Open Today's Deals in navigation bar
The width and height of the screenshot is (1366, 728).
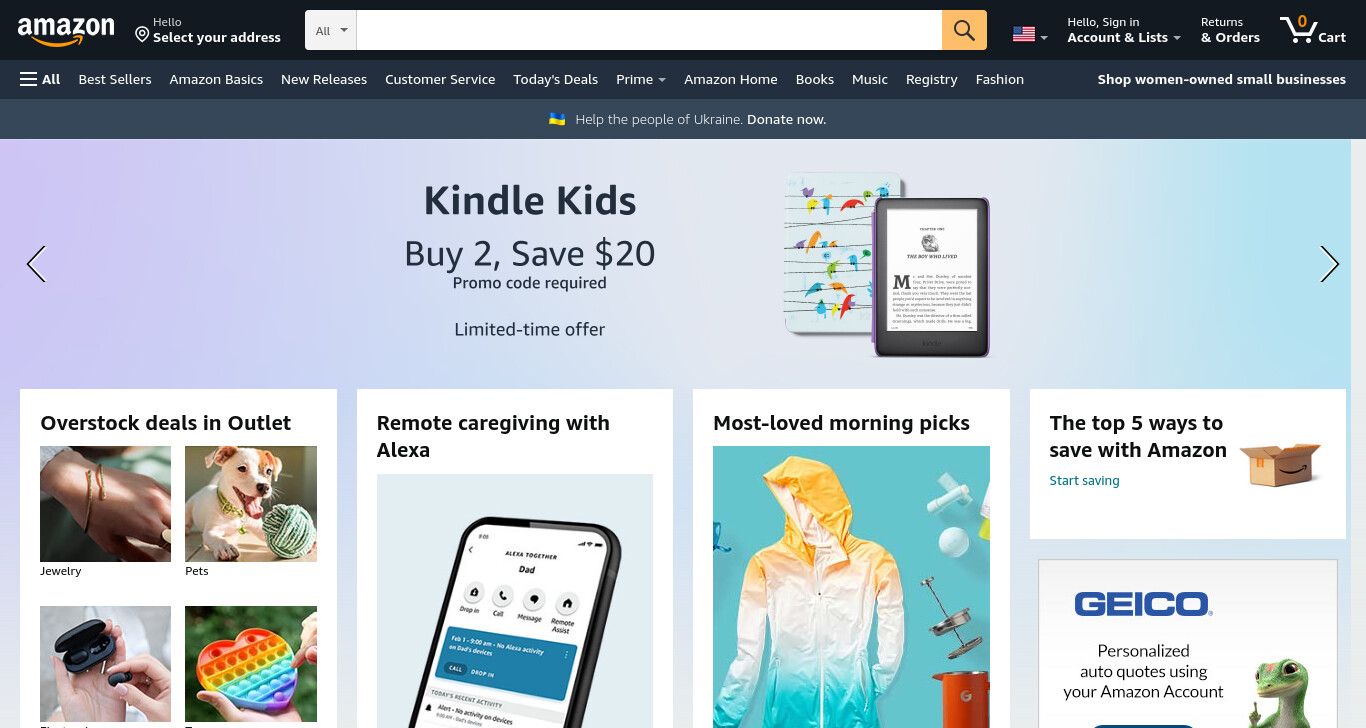[555, 79]
